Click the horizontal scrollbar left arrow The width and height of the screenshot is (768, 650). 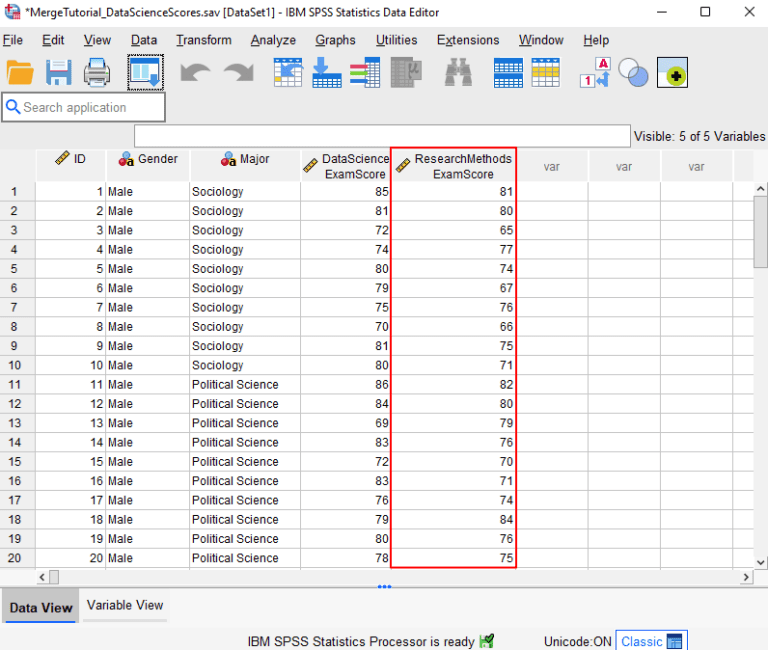(x=42, y=578)
